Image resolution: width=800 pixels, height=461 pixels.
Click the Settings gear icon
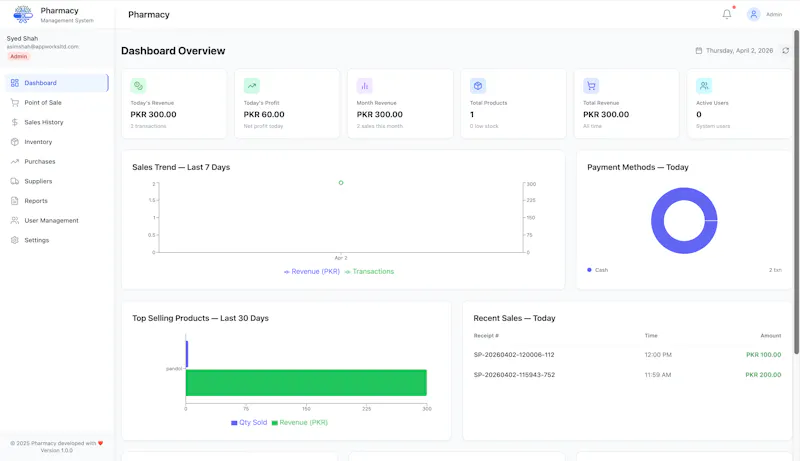coord(14,240)
